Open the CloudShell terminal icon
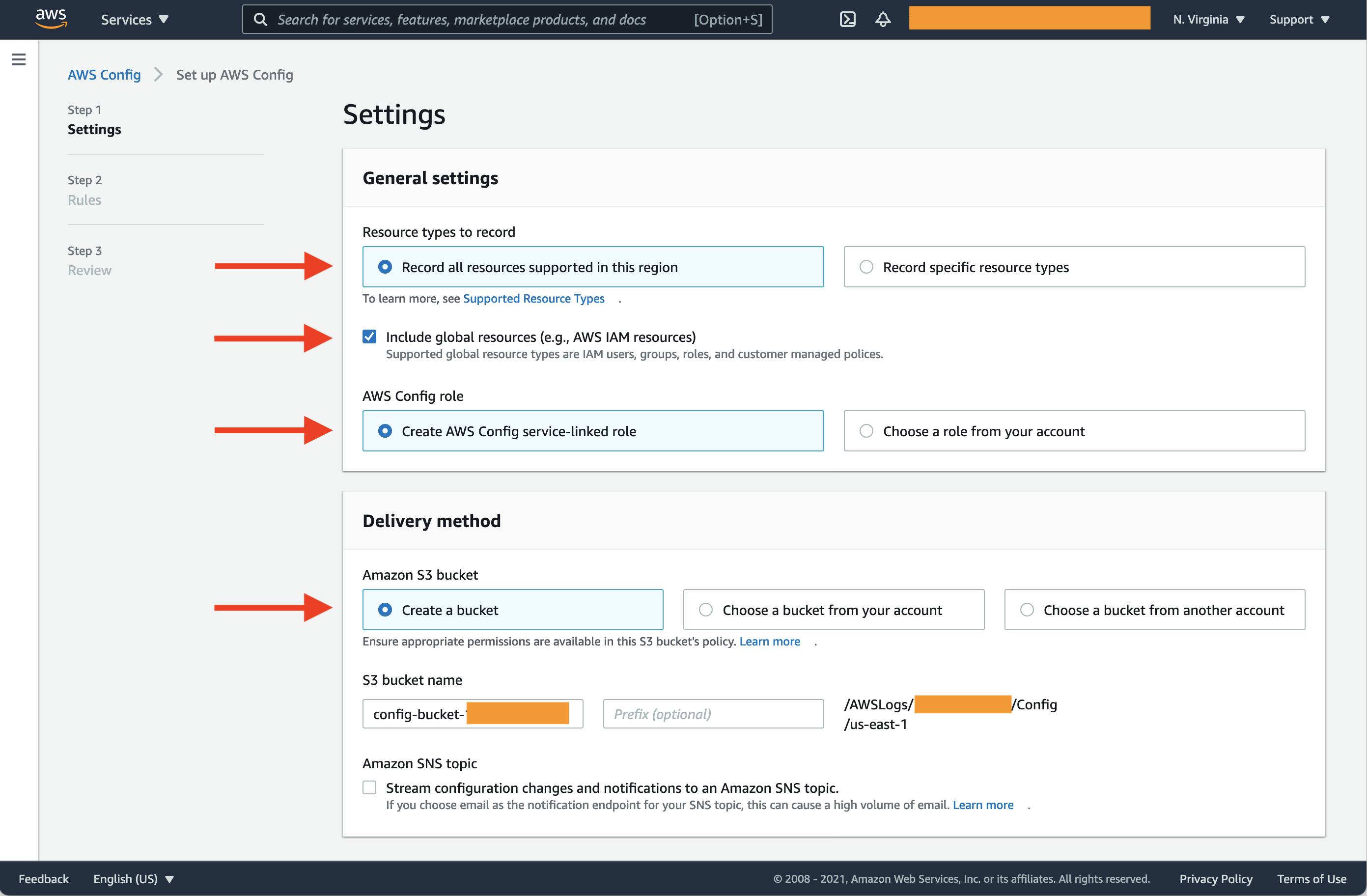The width and height of the screenshot is (1367, 896). 847,20
